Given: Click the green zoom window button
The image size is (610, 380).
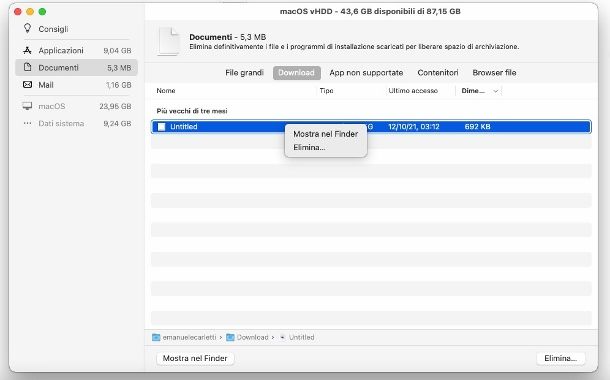Looking at the screenshot, I should coord(42,12).
